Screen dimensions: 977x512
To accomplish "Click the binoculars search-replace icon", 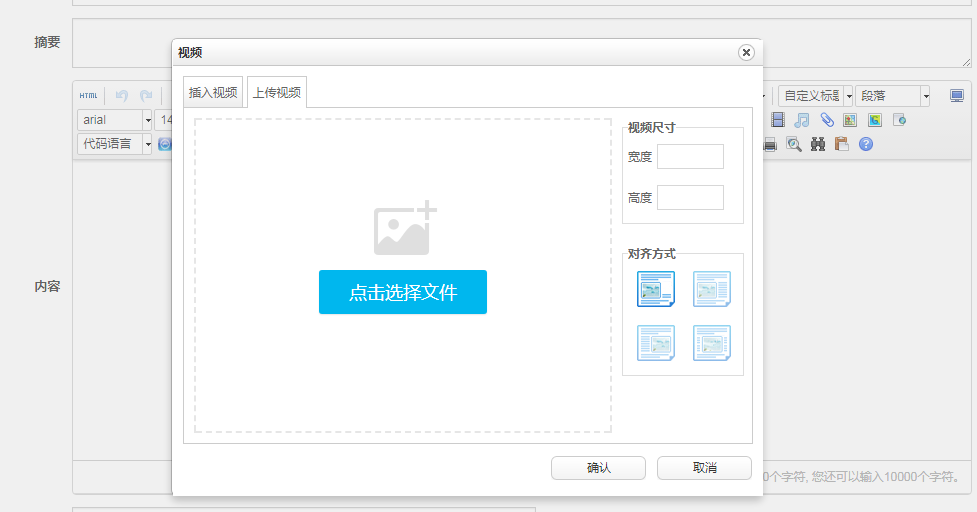I will [817, 145].
